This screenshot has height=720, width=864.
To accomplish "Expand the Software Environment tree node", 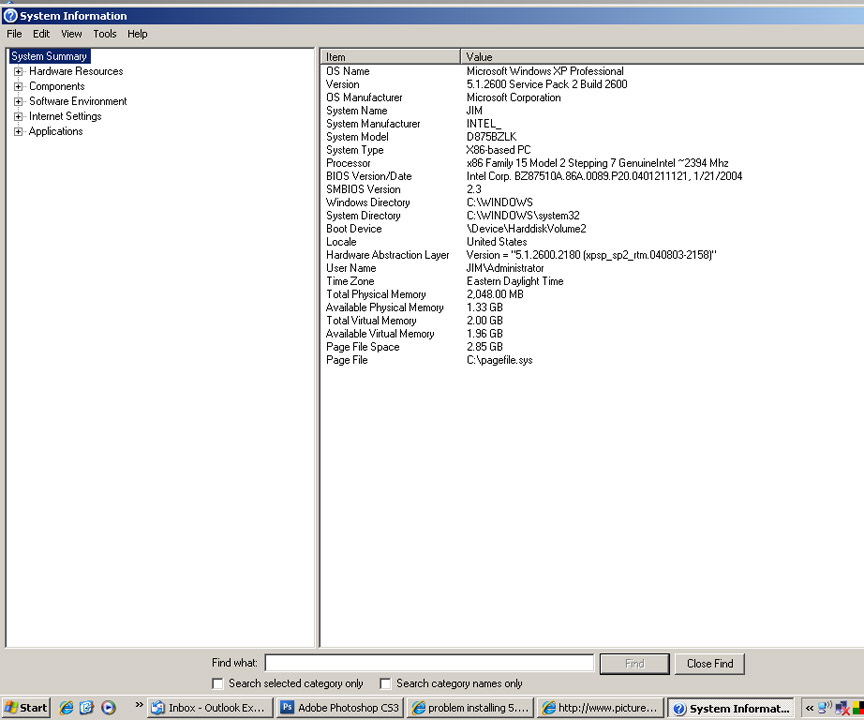I will point(18,101).
